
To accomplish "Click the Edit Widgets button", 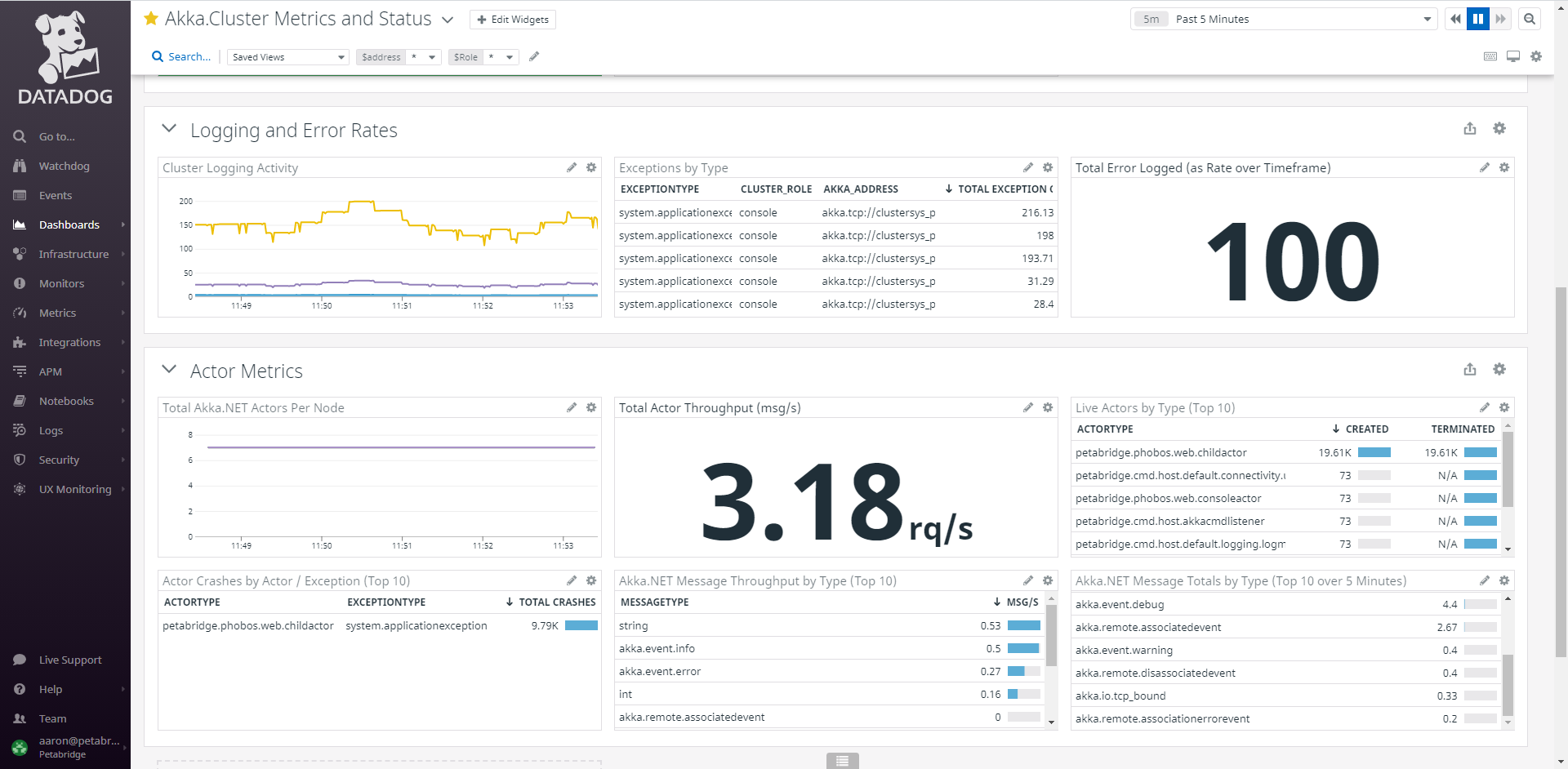I will pyautogui.click(x=513, y=20).
